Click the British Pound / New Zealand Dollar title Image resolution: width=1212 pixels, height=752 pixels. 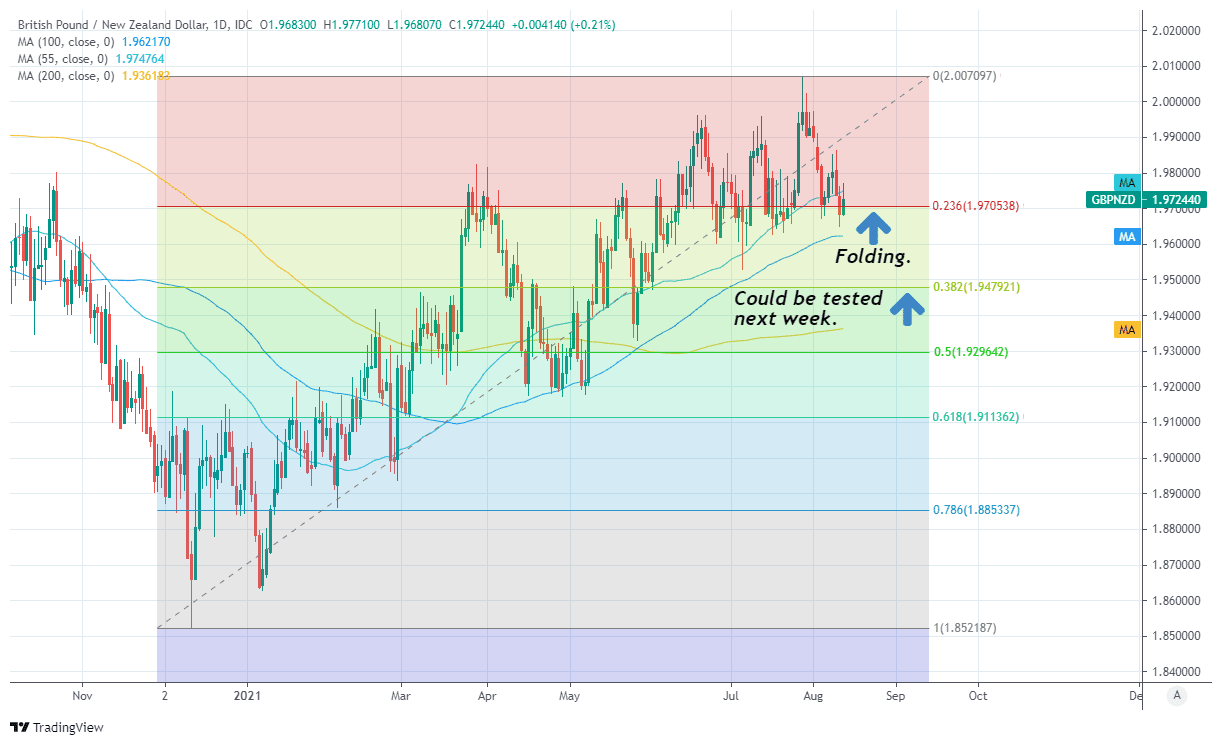(x=117, y=24)
